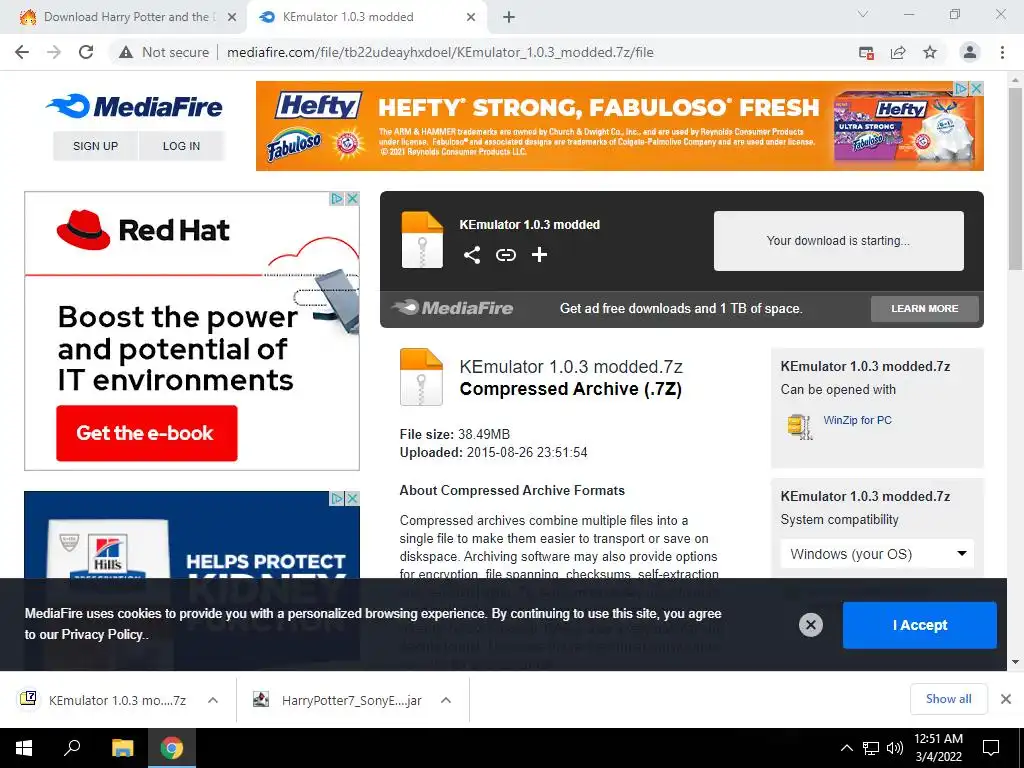Viewport: 1024px width, 768px height.
Task: Close the Download Harry Potter tab
Action: point(232,17)
